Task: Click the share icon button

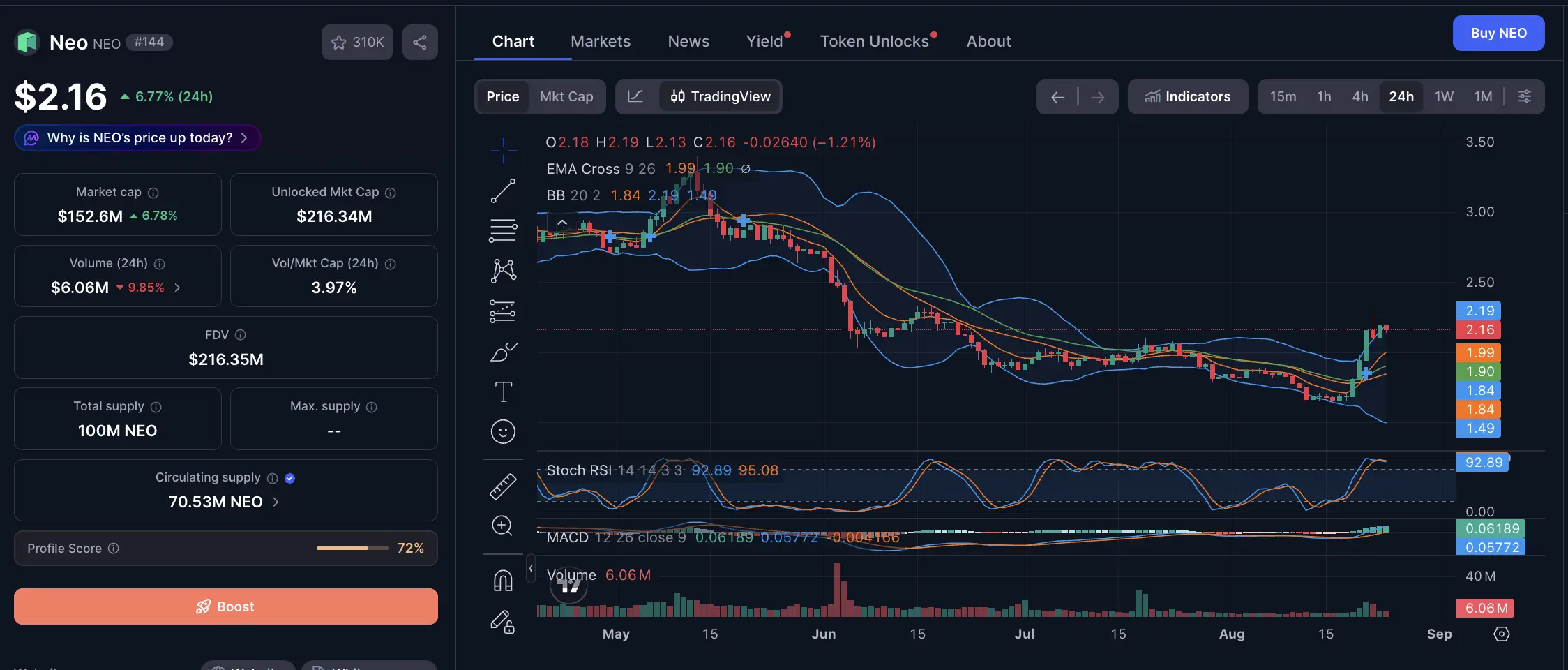Action: [x=420, y=42]
